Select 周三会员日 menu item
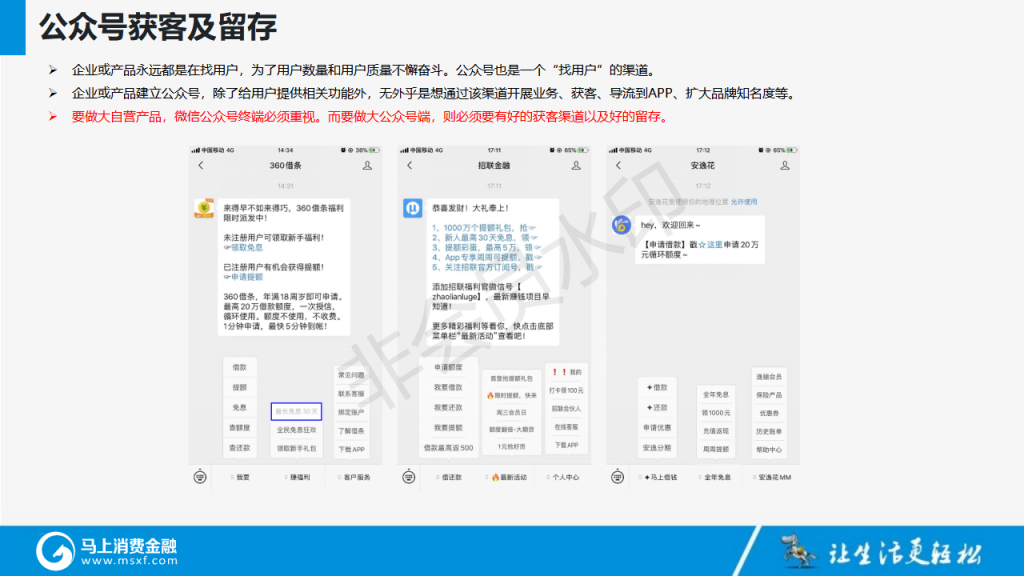This screenshot has width=1024, height=576. [x=511, y=413]
